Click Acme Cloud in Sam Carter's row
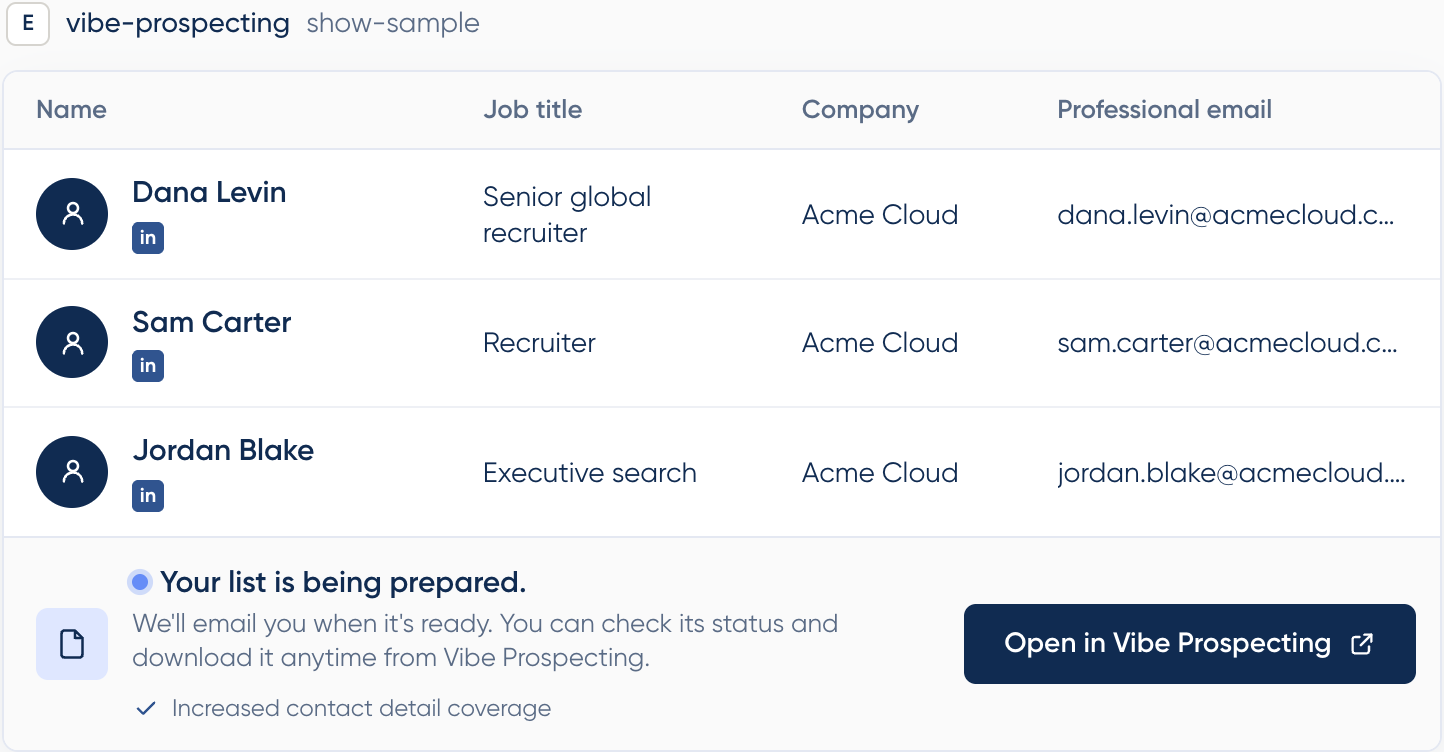Viewport: 1444px width, 752px height. pos(880,343)
